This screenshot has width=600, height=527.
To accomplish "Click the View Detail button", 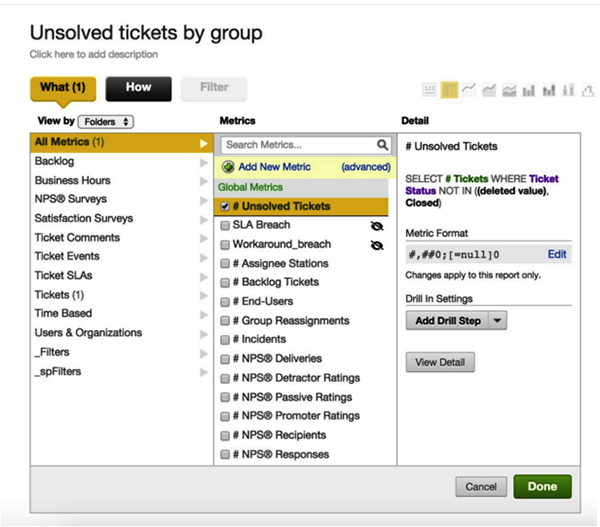I will [x=440, y=362].
